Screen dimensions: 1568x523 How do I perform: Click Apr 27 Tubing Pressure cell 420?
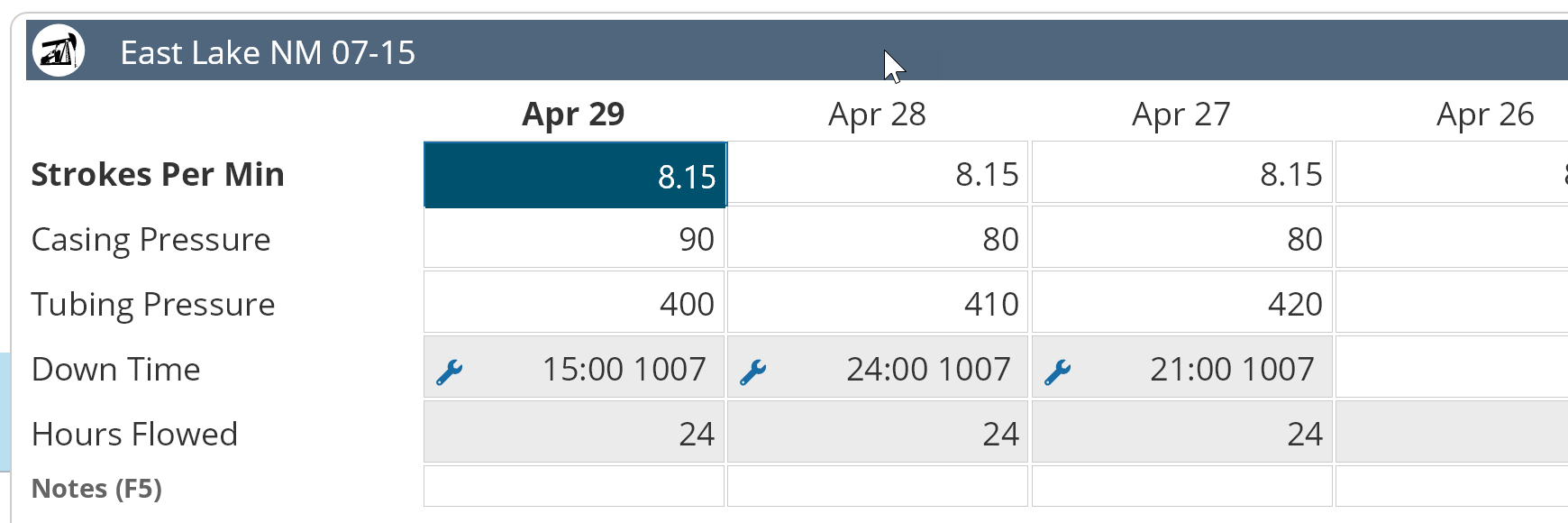[x=1181, y=304]
